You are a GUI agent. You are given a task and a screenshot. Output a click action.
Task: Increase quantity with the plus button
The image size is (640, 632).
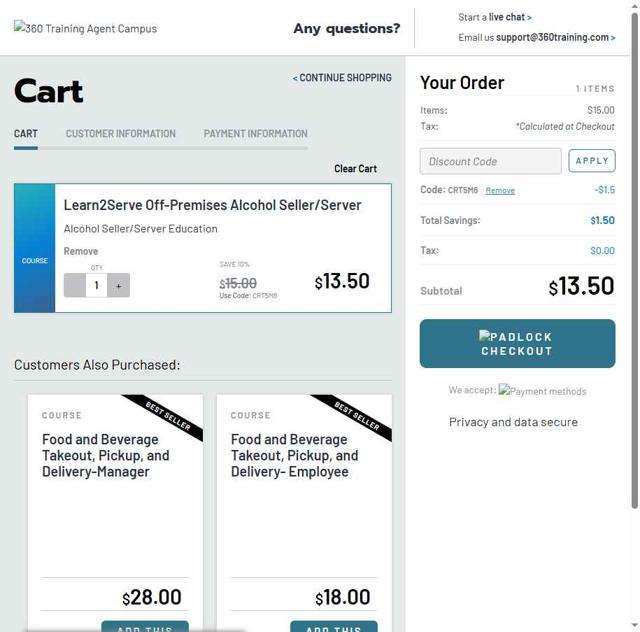118,285
